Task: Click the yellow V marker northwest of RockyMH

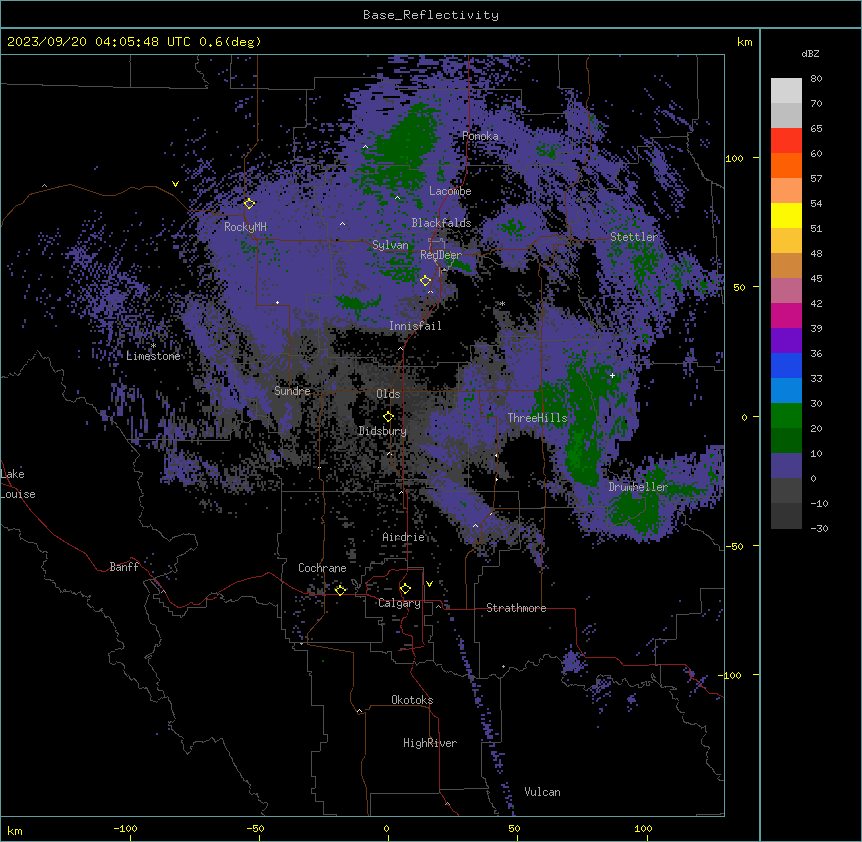Action: (175, 184)
